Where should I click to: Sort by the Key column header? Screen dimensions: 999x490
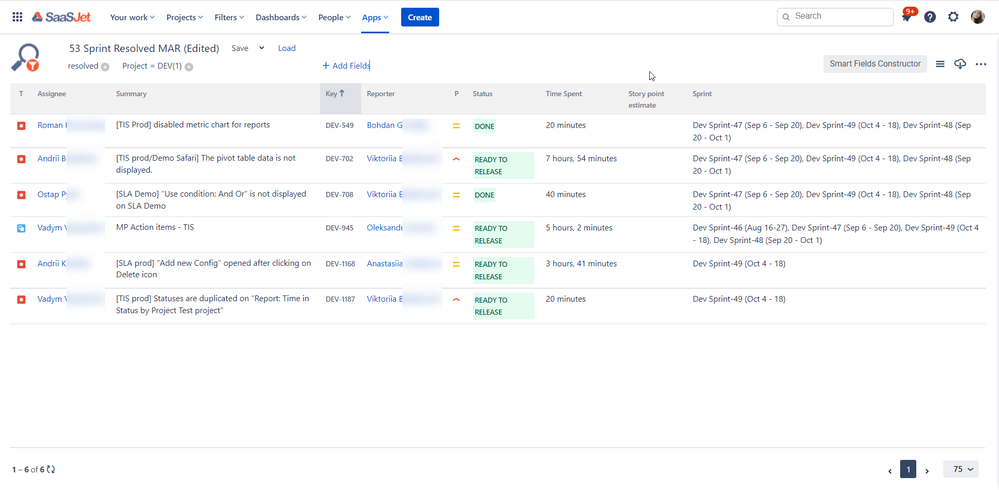340,99
